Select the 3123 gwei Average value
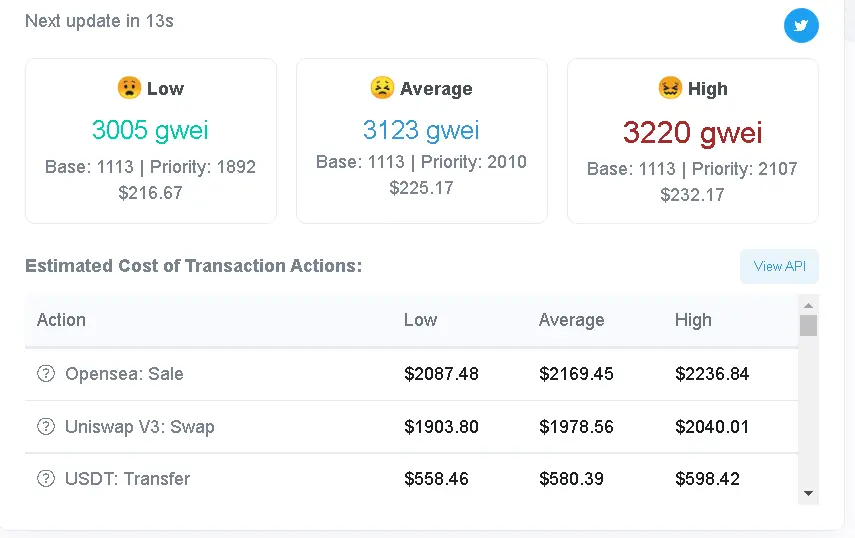Image resolution: width=855 pixels, height=538 pixels. pyautogui.click(x=421, y=130)
